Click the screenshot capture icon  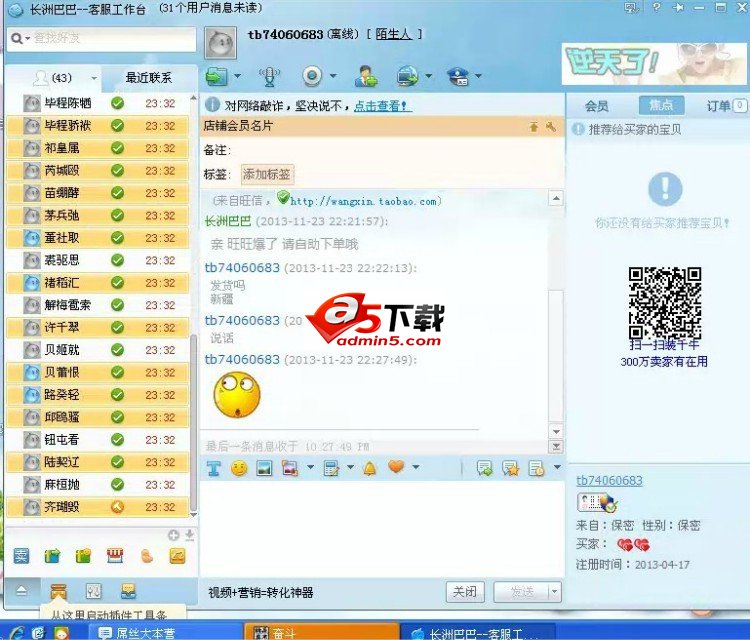(x=290, y=468)
